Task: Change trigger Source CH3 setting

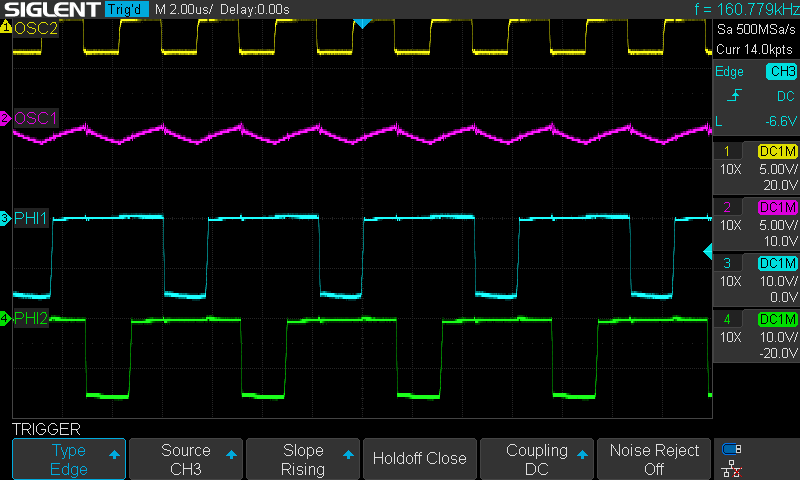Action: pyautogui.click(x=186, y=459)
